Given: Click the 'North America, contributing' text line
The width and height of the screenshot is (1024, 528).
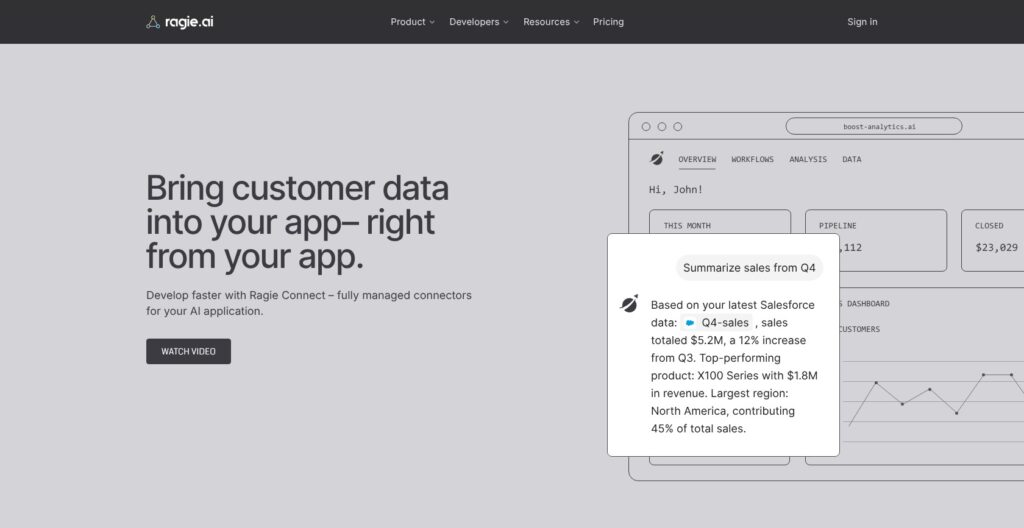Looking at the screenshot, I should (x=722, y=411).
